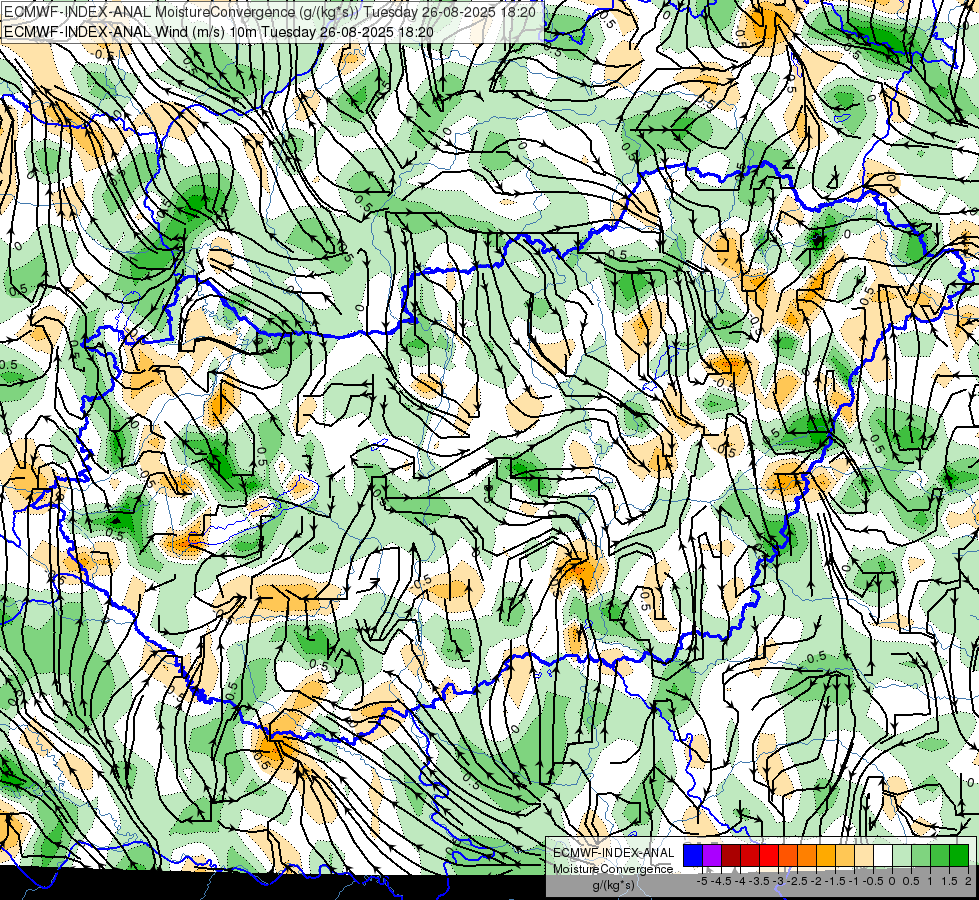979x900 pixels.
Task: Click the legend unit g/(kg*s)
Action: (x=613, y=886)
